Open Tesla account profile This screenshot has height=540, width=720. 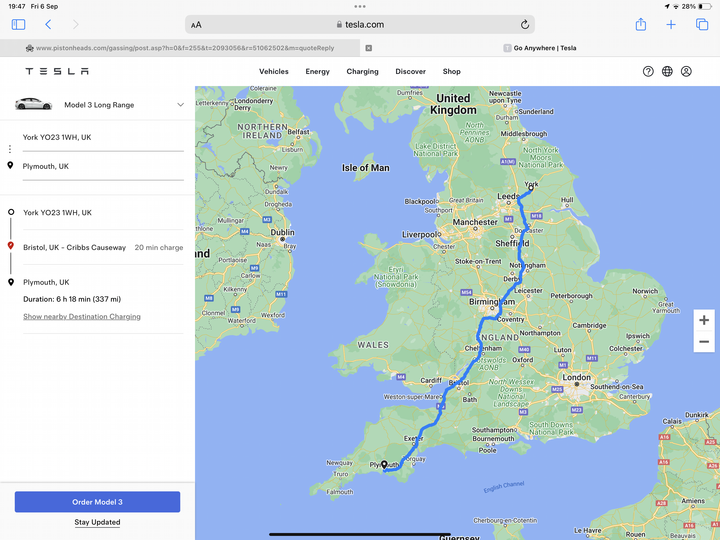(686, 72)
